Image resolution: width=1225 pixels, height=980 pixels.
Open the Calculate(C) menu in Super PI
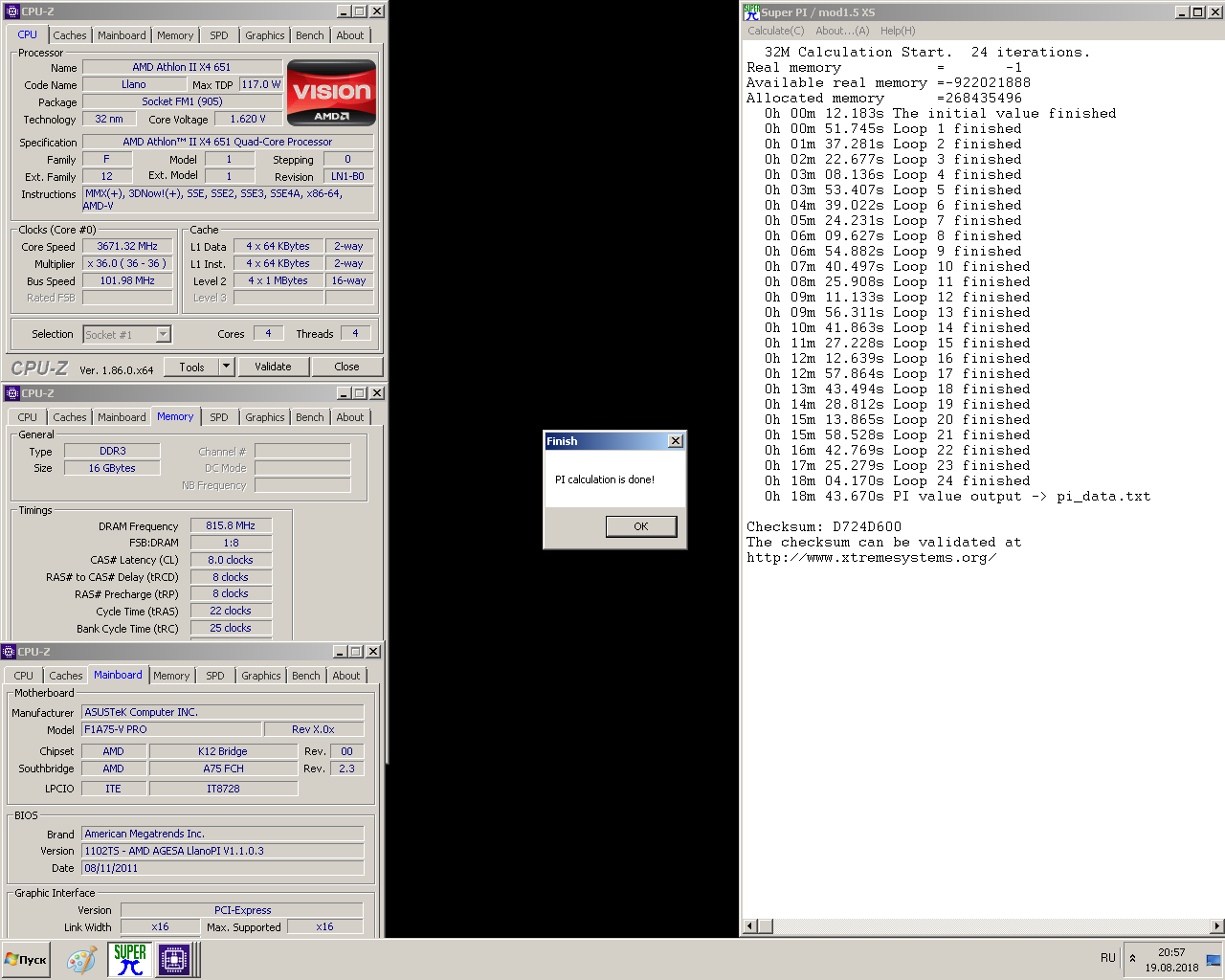(776, 31)
